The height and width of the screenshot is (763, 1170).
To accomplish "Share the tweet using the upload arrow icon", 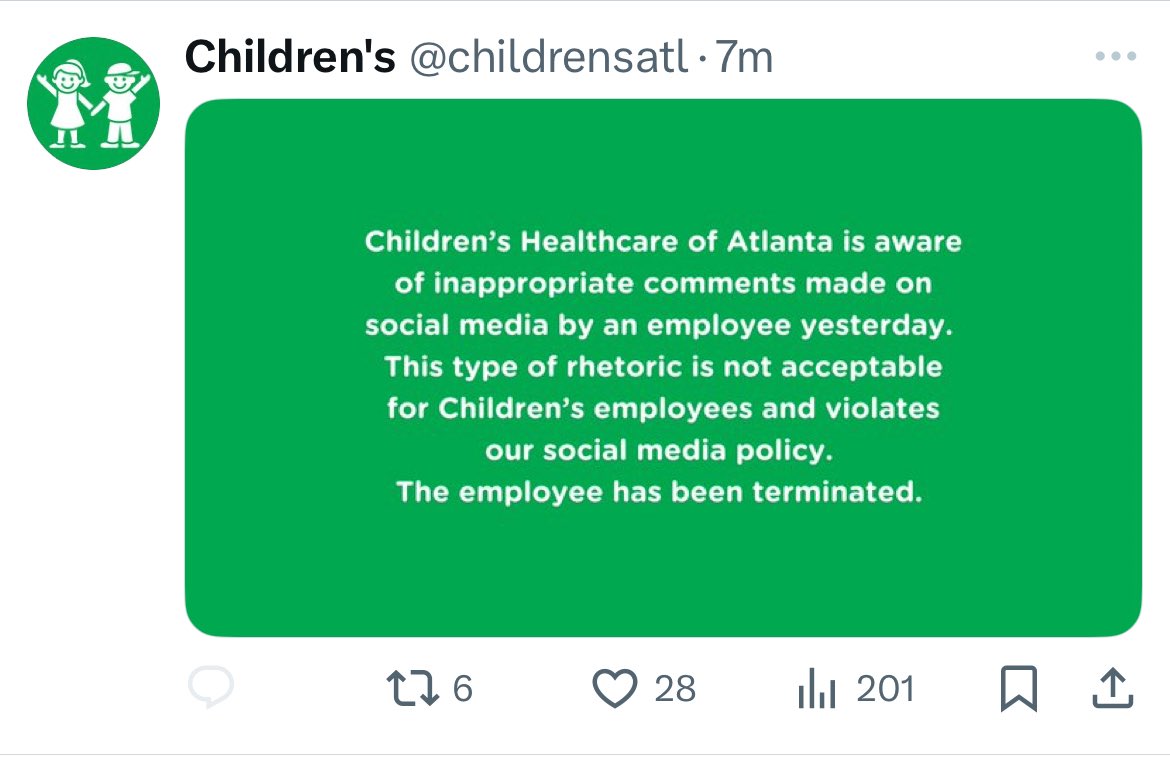I will click(1113, 688).
